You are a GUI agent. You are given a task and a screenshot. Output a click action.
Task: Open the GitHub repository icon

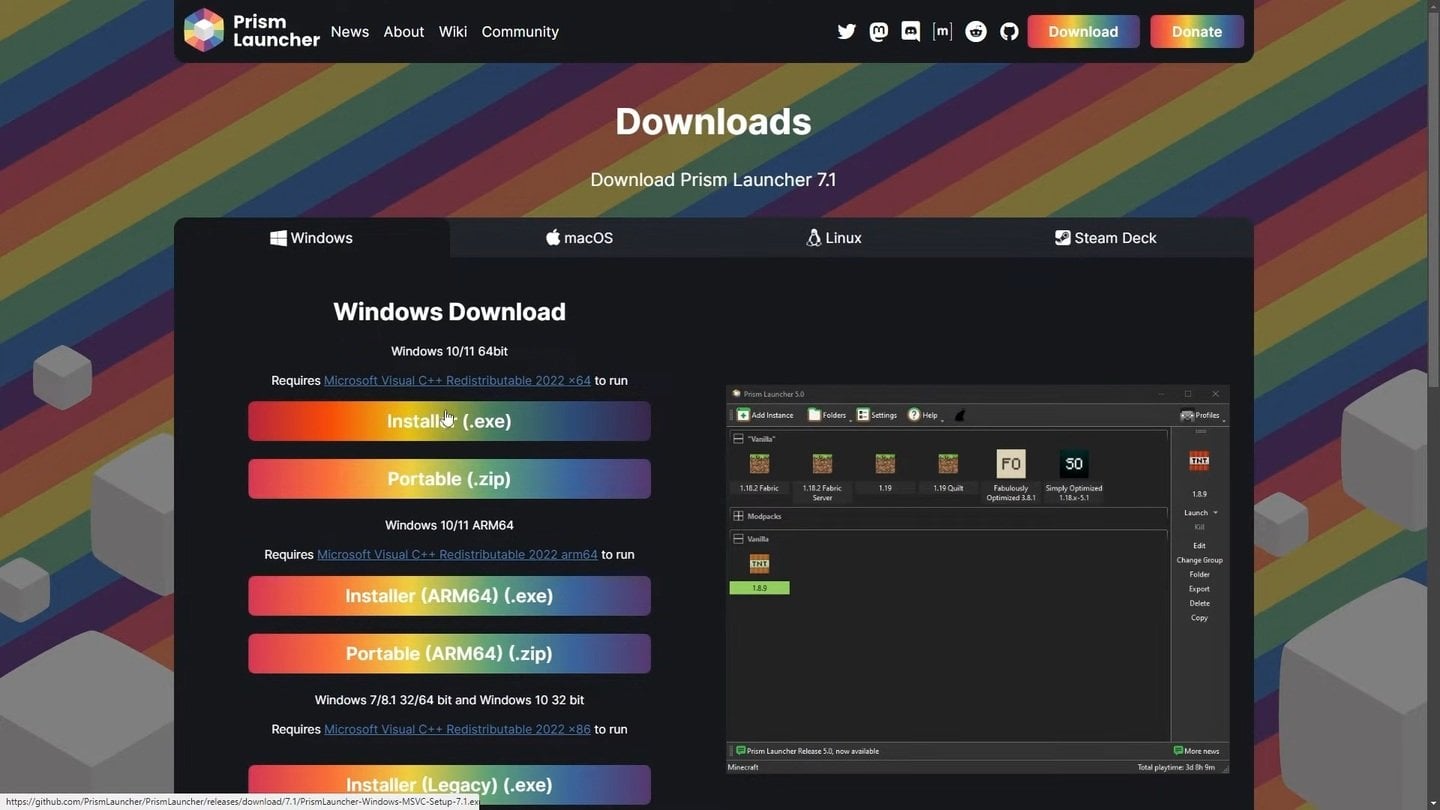1009,31
